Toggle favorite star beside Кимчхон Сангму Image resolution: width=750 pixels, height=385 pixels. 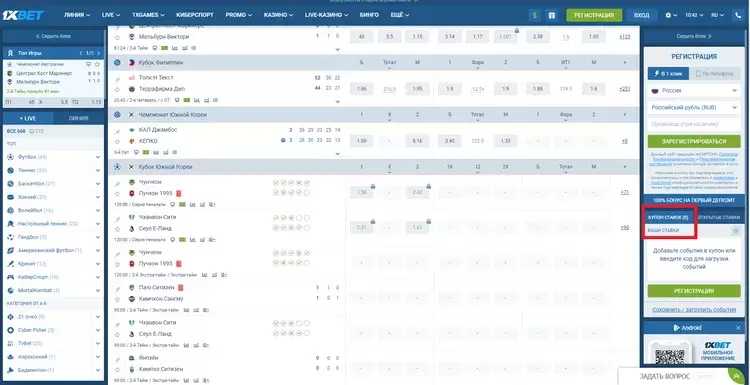click(x=117, y=299)
